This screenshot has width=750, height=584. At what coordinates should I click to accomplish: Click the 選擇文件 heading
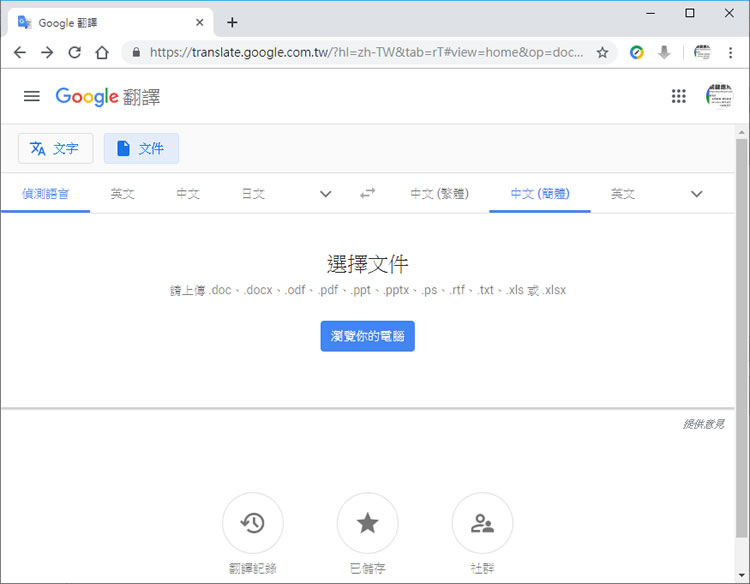click(367, 264)
